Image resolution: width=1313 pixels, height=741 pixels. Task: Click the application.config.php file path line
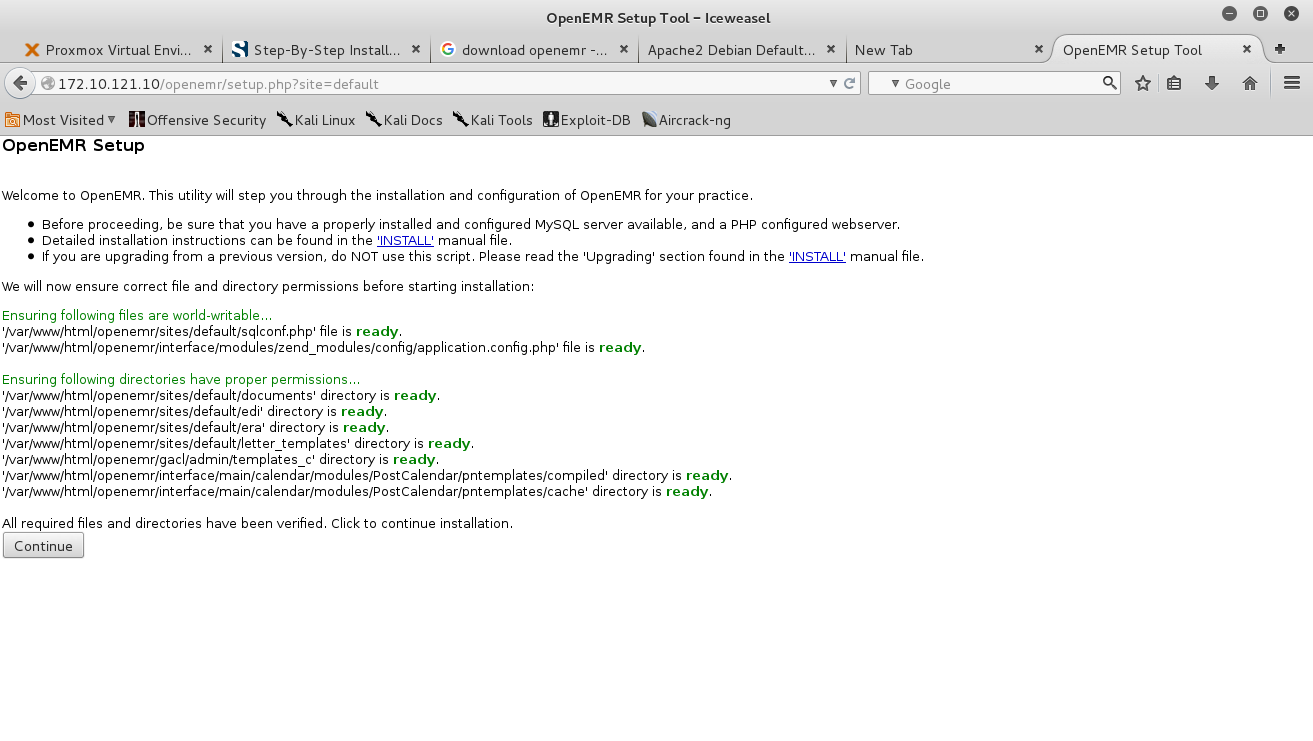(324, 348)
